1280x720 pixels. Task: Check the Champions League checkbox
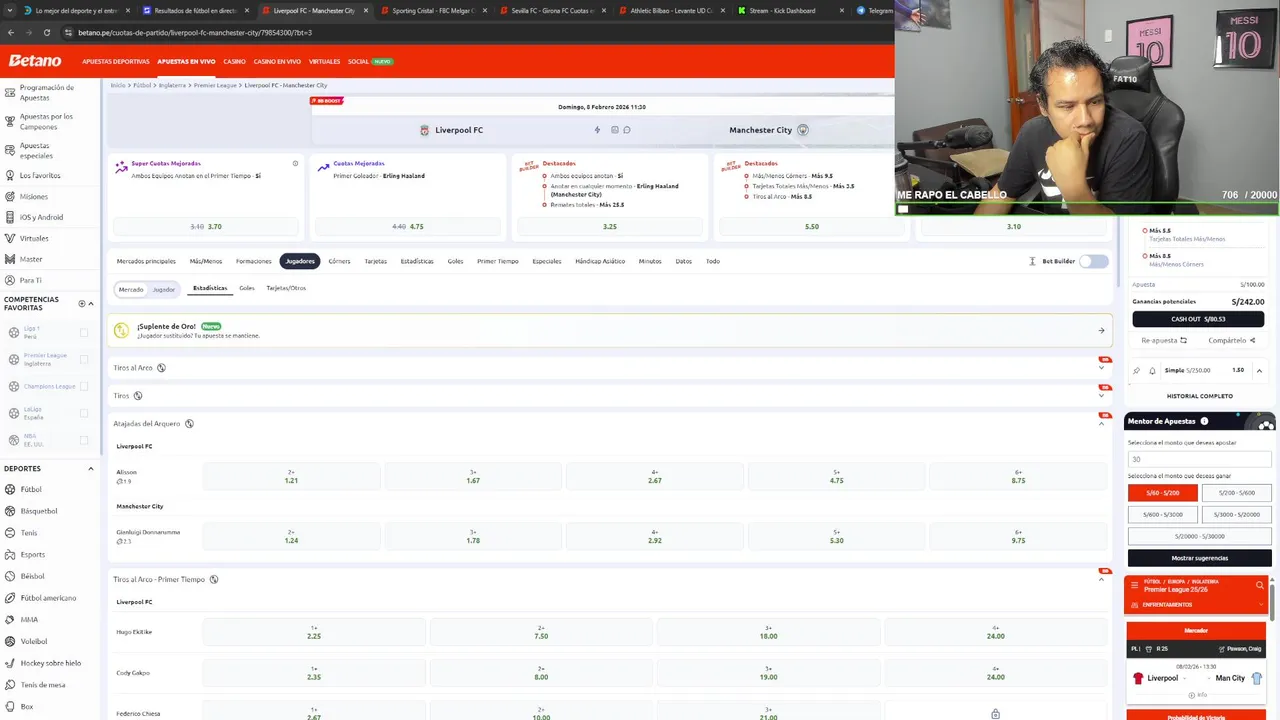click(x=84, y=386)
